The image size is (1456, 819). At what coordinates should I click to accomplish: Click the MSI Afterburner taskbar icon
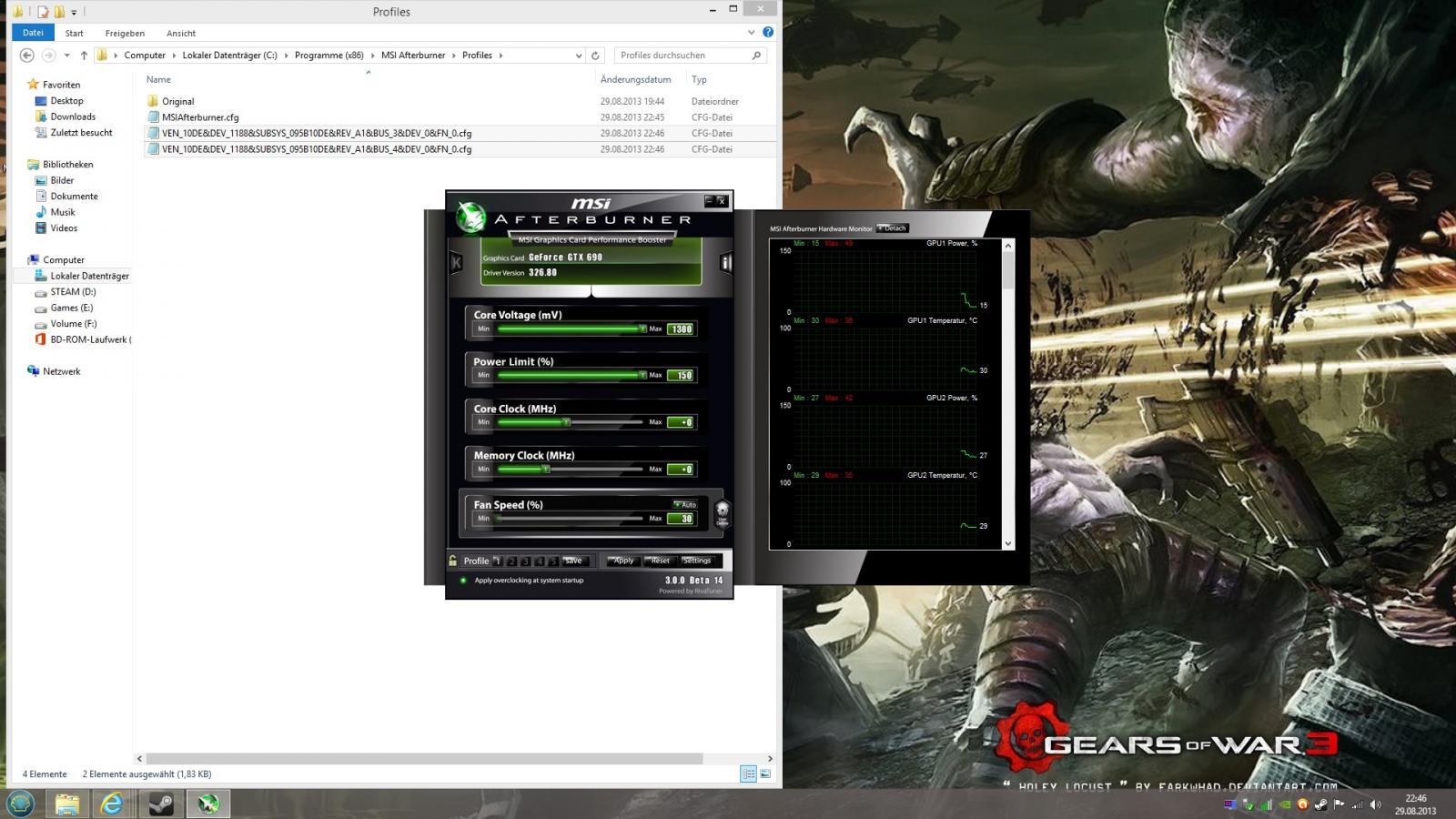[x=209, y=804]
